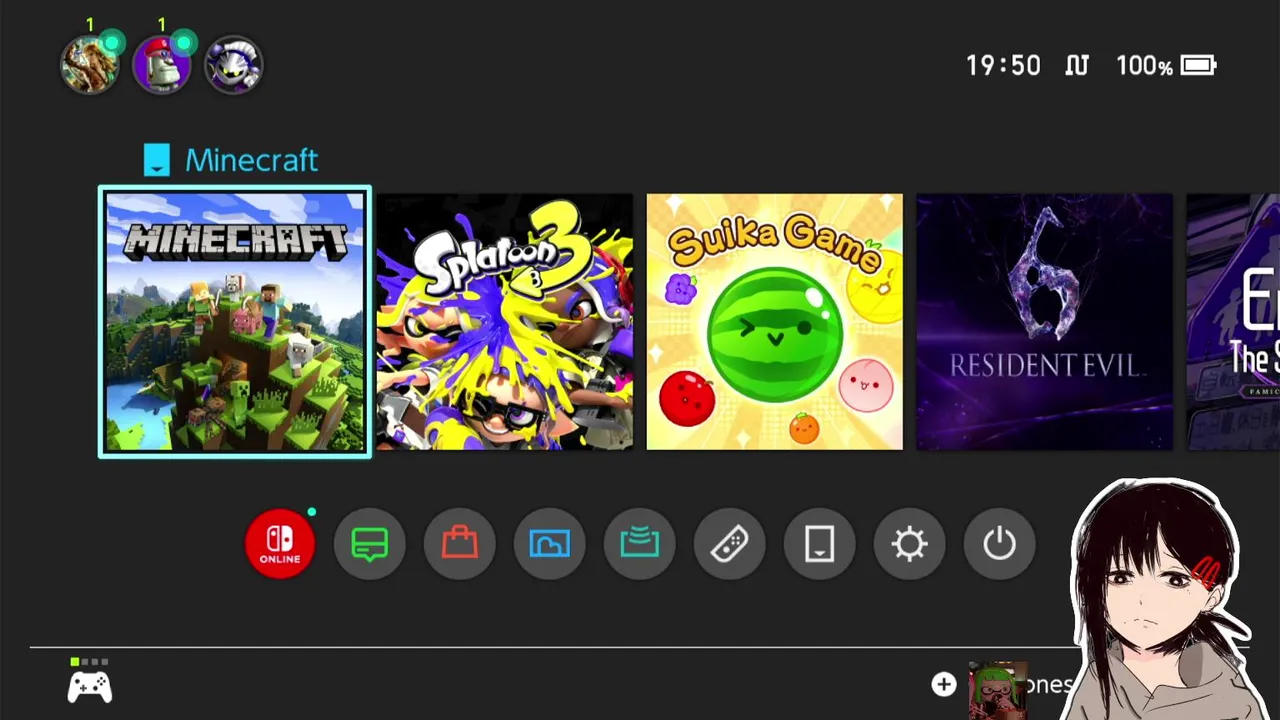Open the Meta Knight user avatar

click(x=234, y=65)
